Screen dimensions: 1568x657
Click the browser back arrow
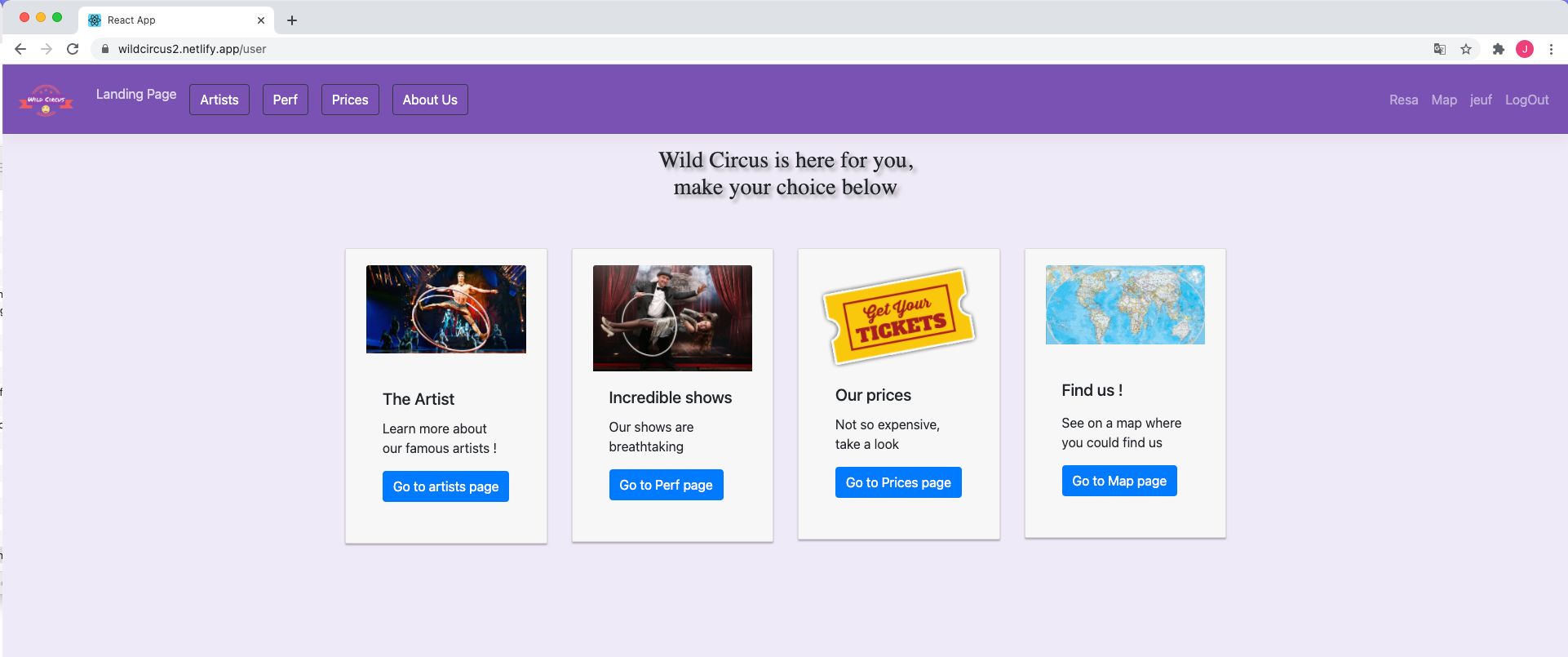coord(20,49)
